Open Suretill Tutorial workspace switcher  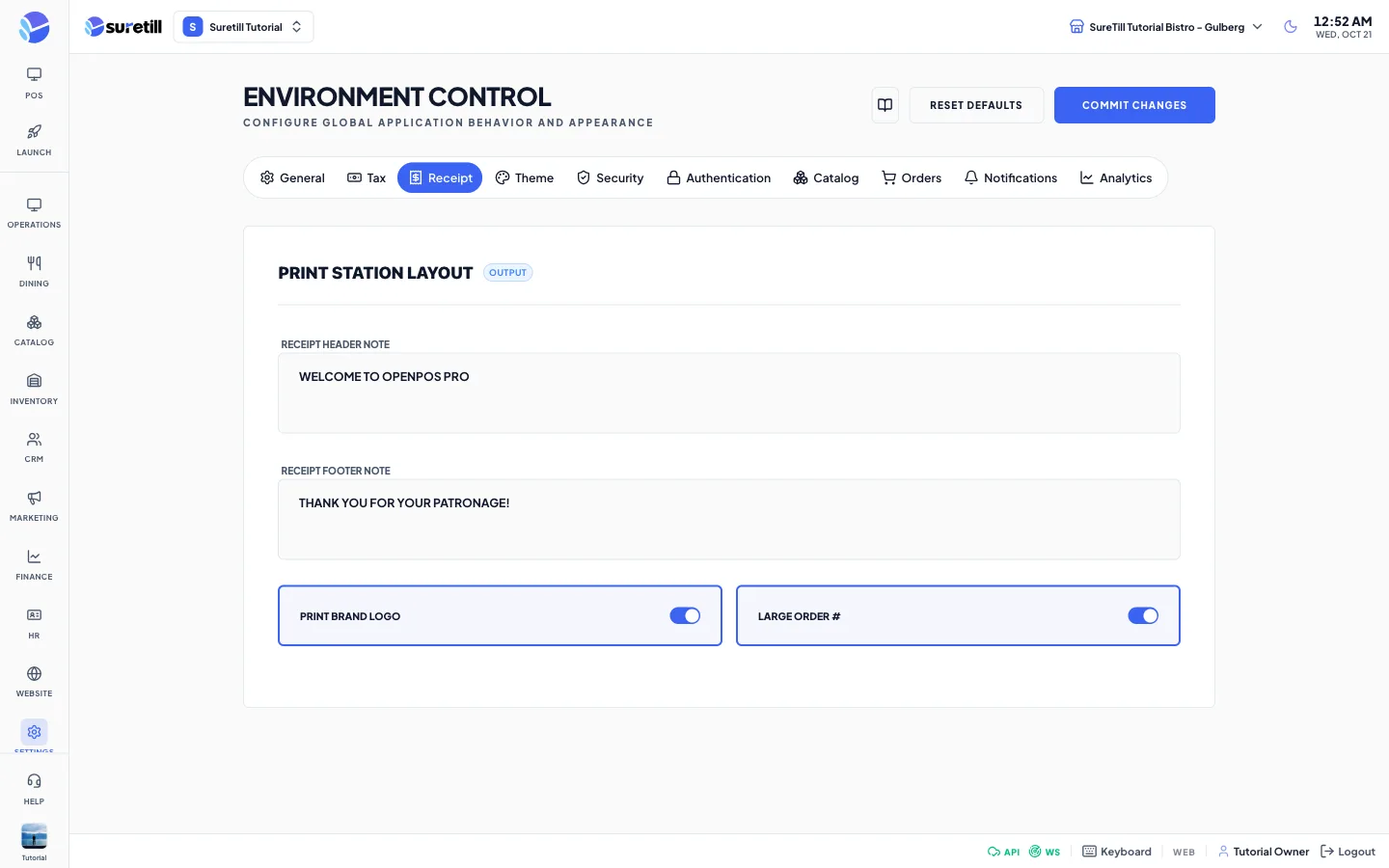243,27
